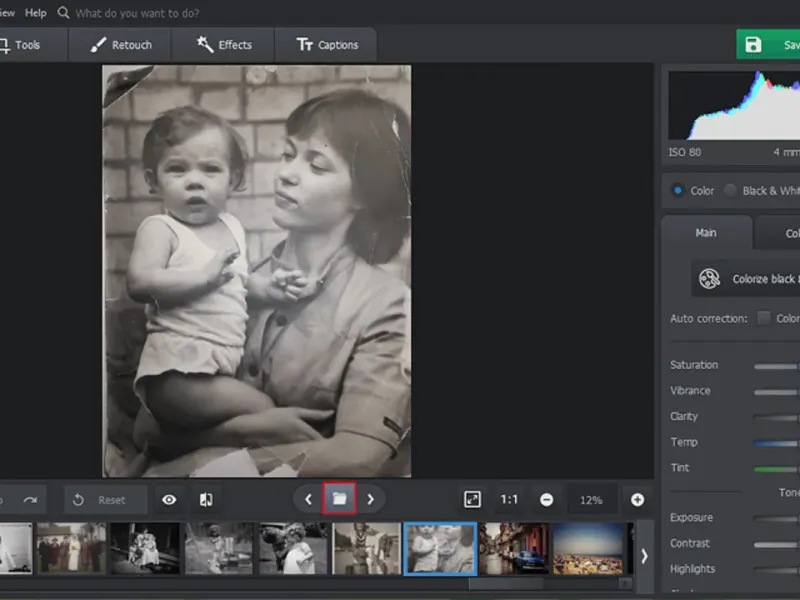Open the 12% zoom level box
The height and width of the screenshot is (600, 800).
tap(591, 499)
